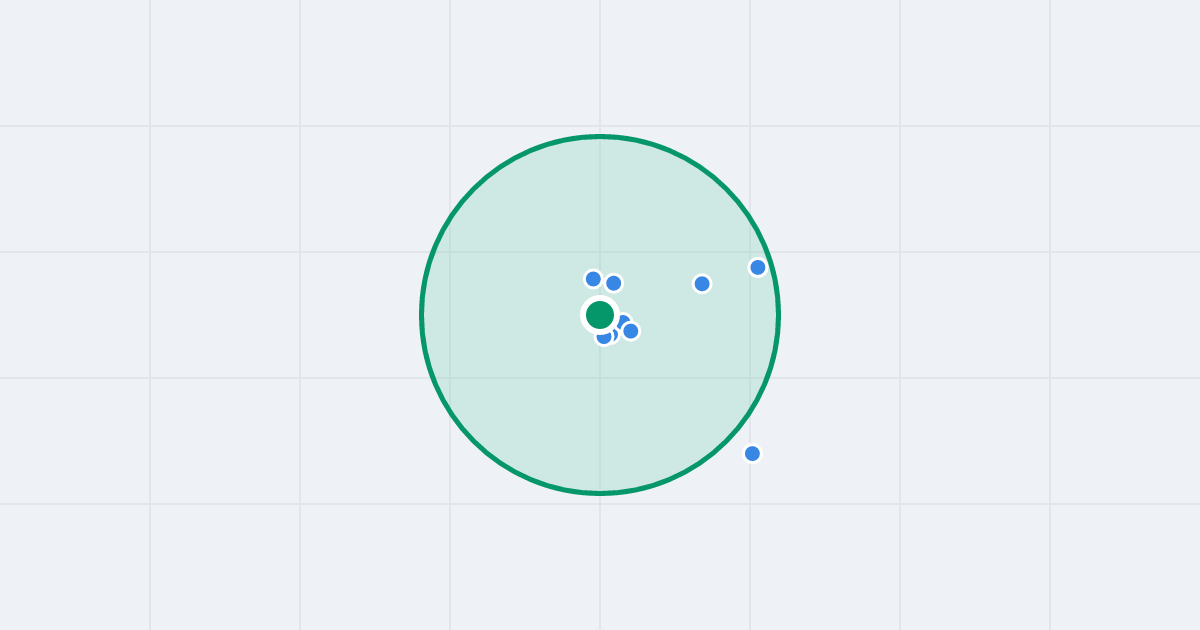This screenshot has width=1200, height=630.
Task: Click the blue dot directly above the green marker
Action: coord(593,279)
